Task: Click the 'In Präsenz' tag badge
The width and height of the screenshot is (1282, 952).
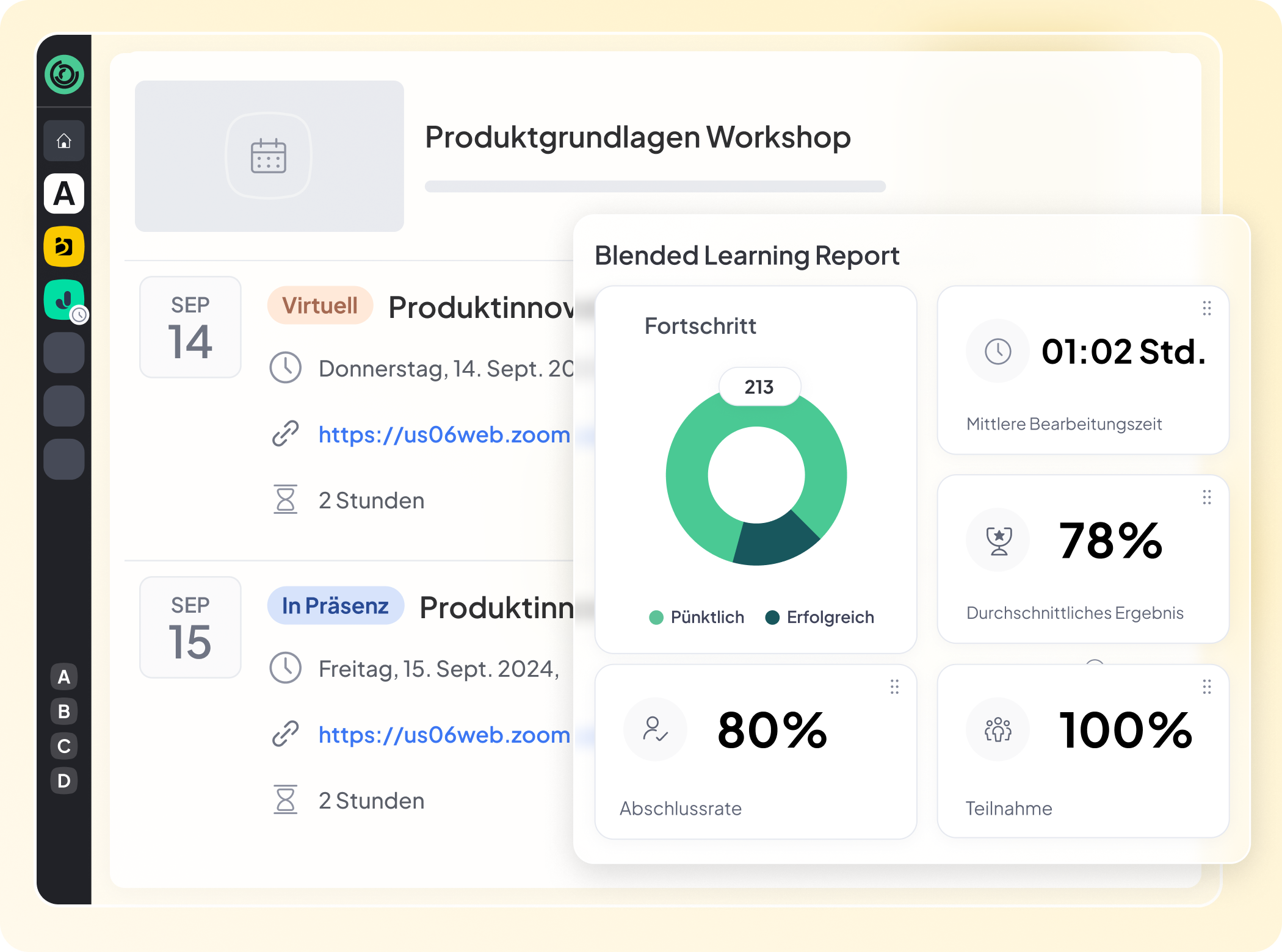Action: click(335, 605)
